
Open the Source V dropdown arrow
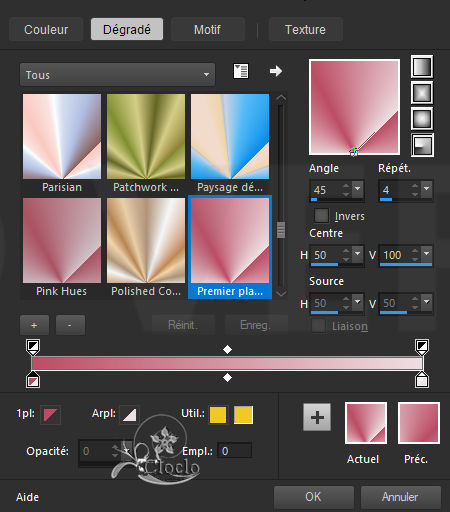tap(426, 302)
